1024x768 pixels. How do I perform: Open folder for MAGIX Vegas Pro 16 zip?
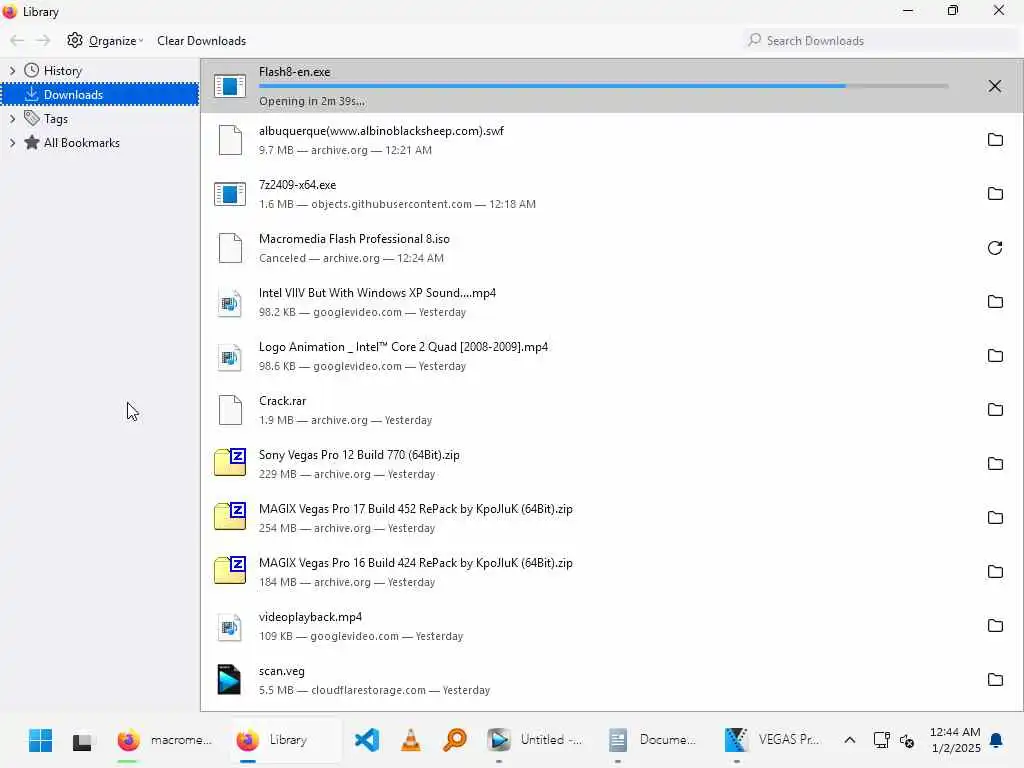pyautogui.click(x=995, y=572)
